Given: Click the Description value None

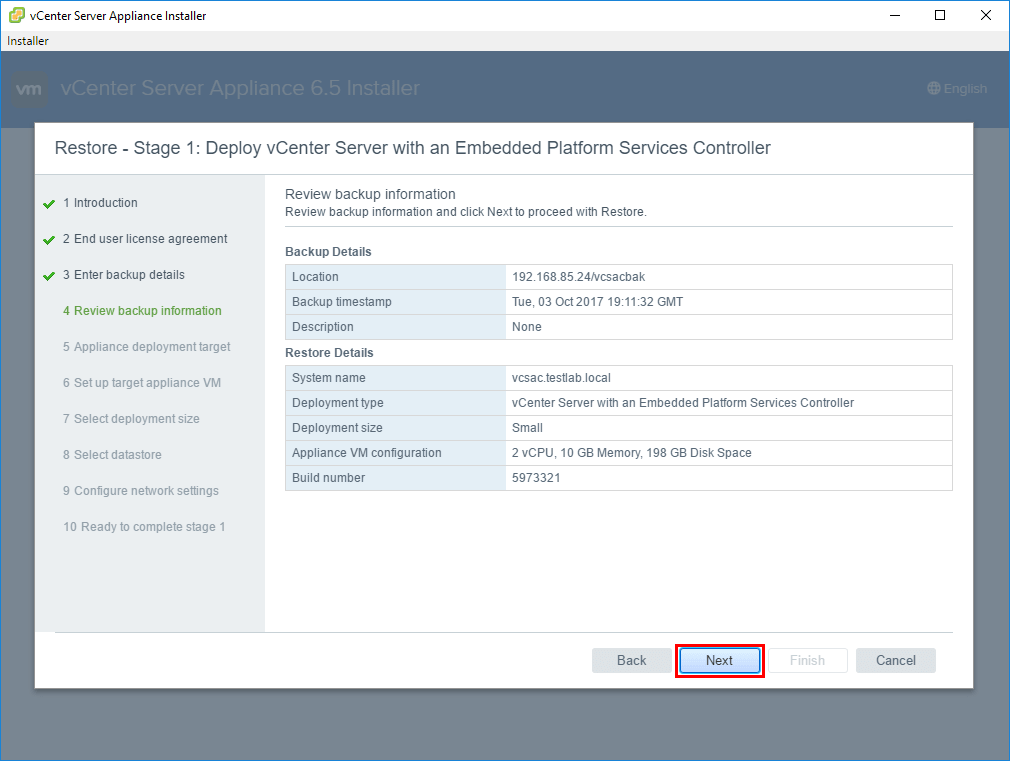Looking at the screenshot, I should point(526,327).
